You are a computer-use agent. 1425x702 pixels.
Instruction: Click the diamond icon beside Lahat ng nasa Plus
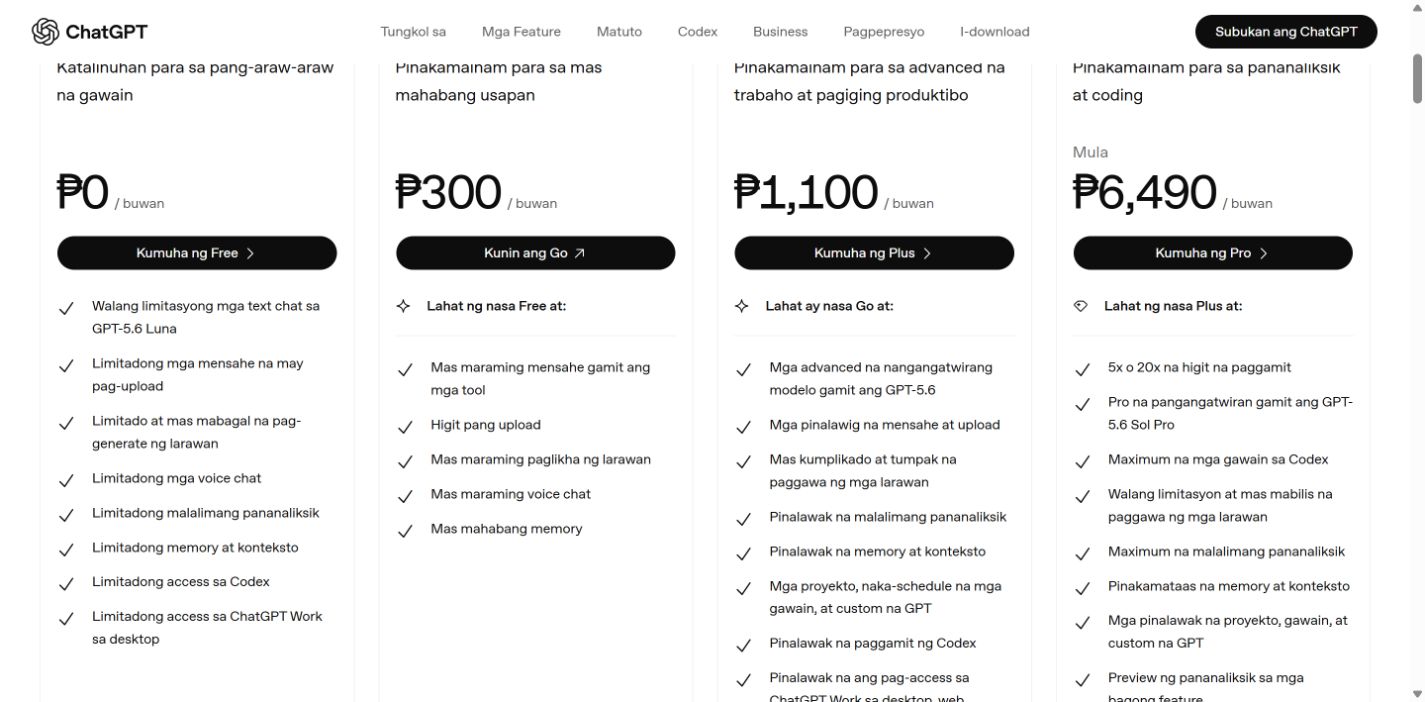(1081, 307)
